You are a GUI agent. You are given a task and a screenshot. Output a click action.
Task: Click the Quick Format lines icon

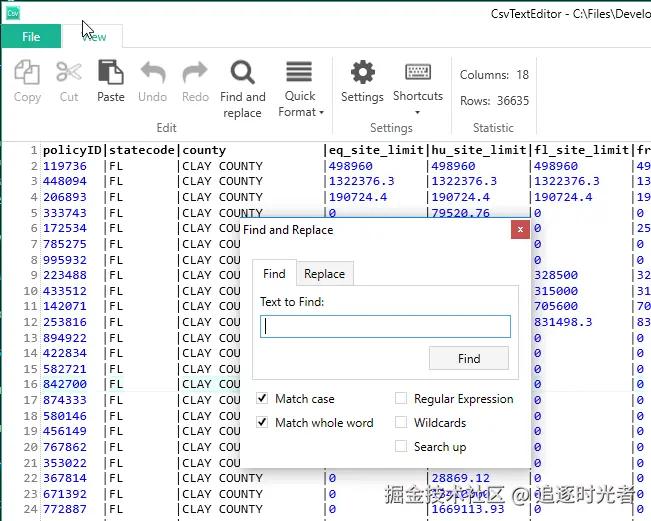(299, 71)
